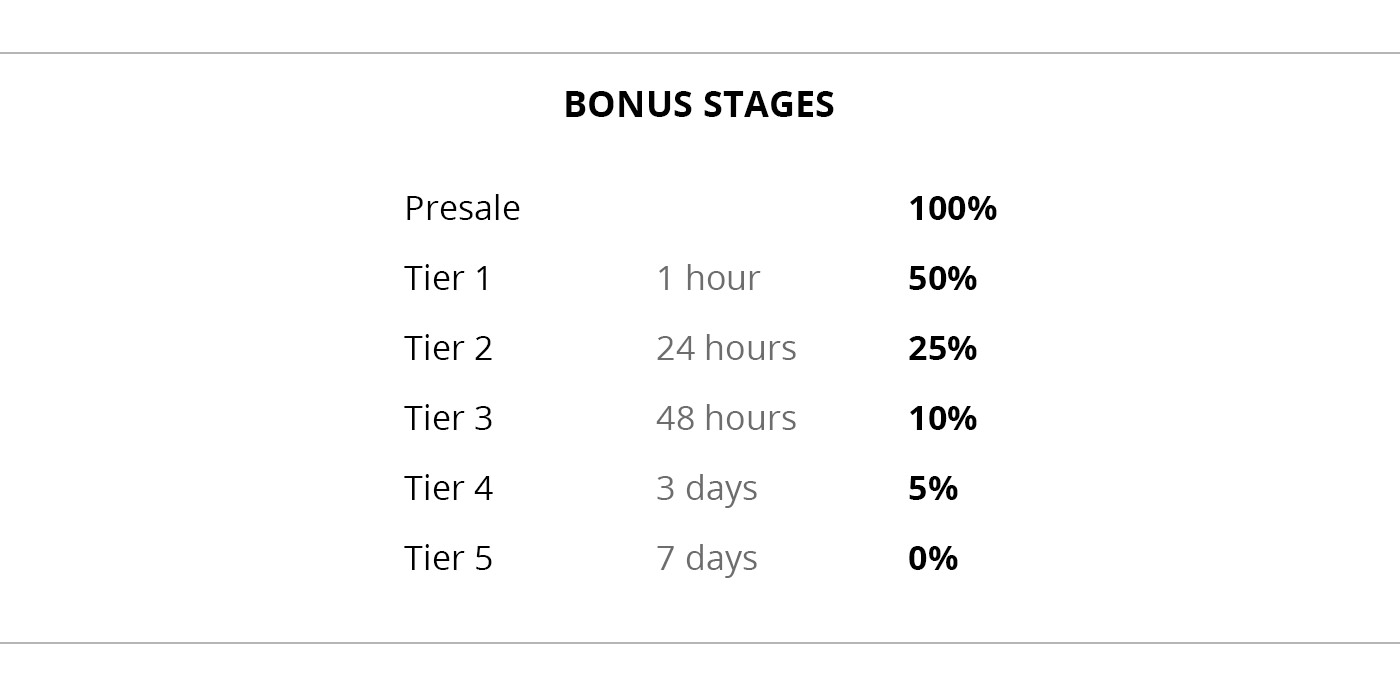Click the BONUS STAGES heading
Viewport: 1400px width, 685px height.
point(699,104)
